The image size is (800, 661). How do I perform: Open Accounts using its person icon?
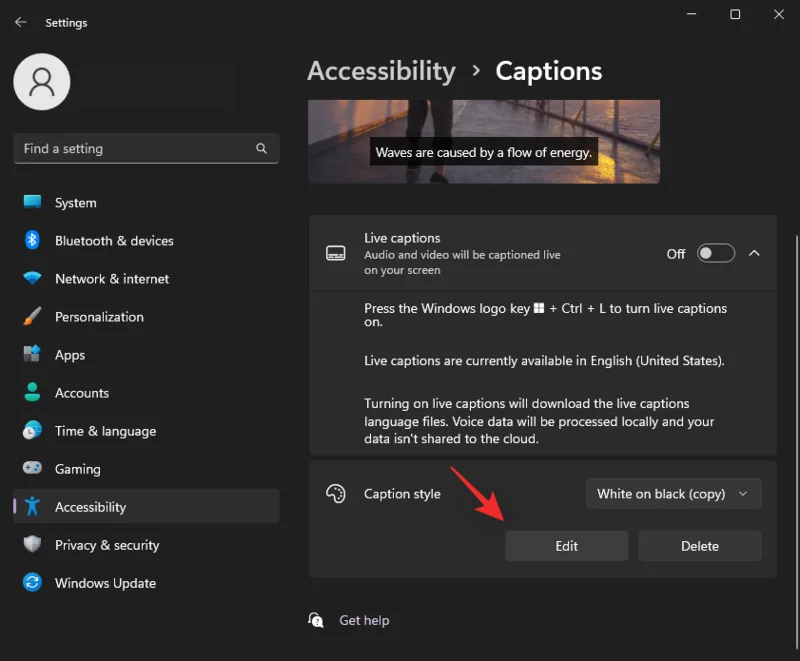31,392
